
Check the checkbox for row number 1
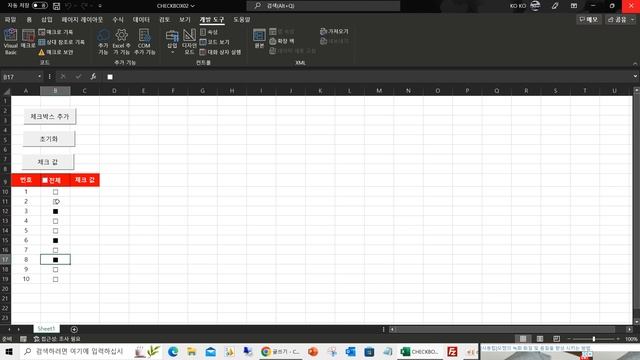56,192
